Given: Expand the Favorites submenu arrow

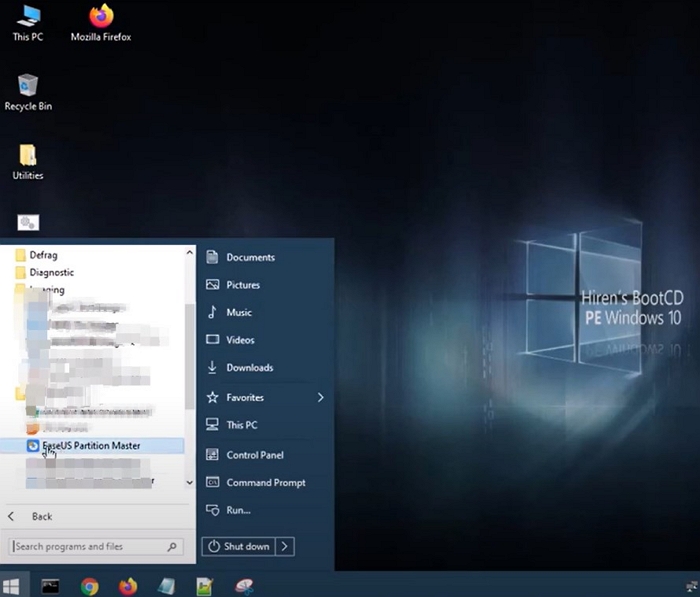Looking at the screenshot, I should pos(320,397).
